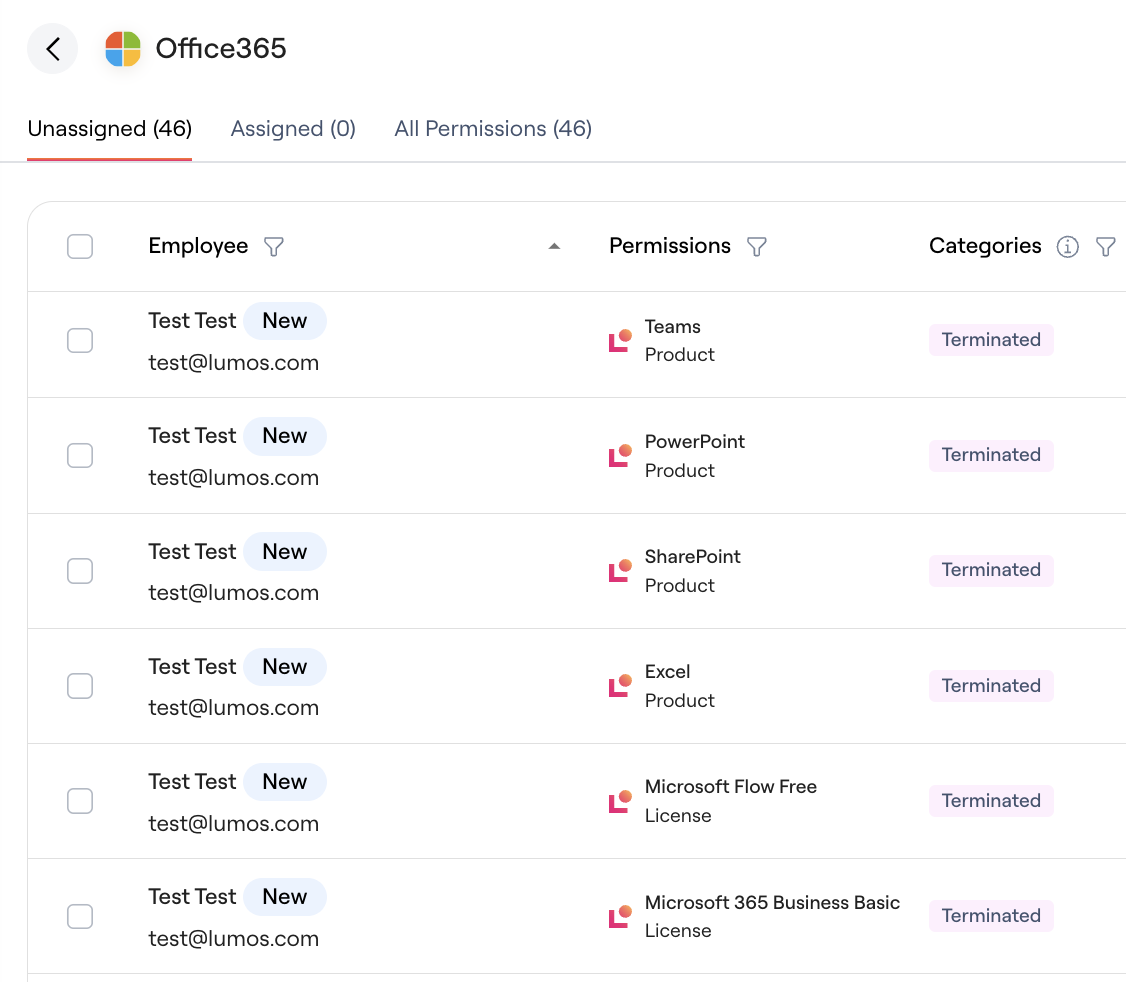Screen dimensions: 1126x982
Task: Open the Permissions column filter
Action: pyautogui.click(x=757, y=246)
